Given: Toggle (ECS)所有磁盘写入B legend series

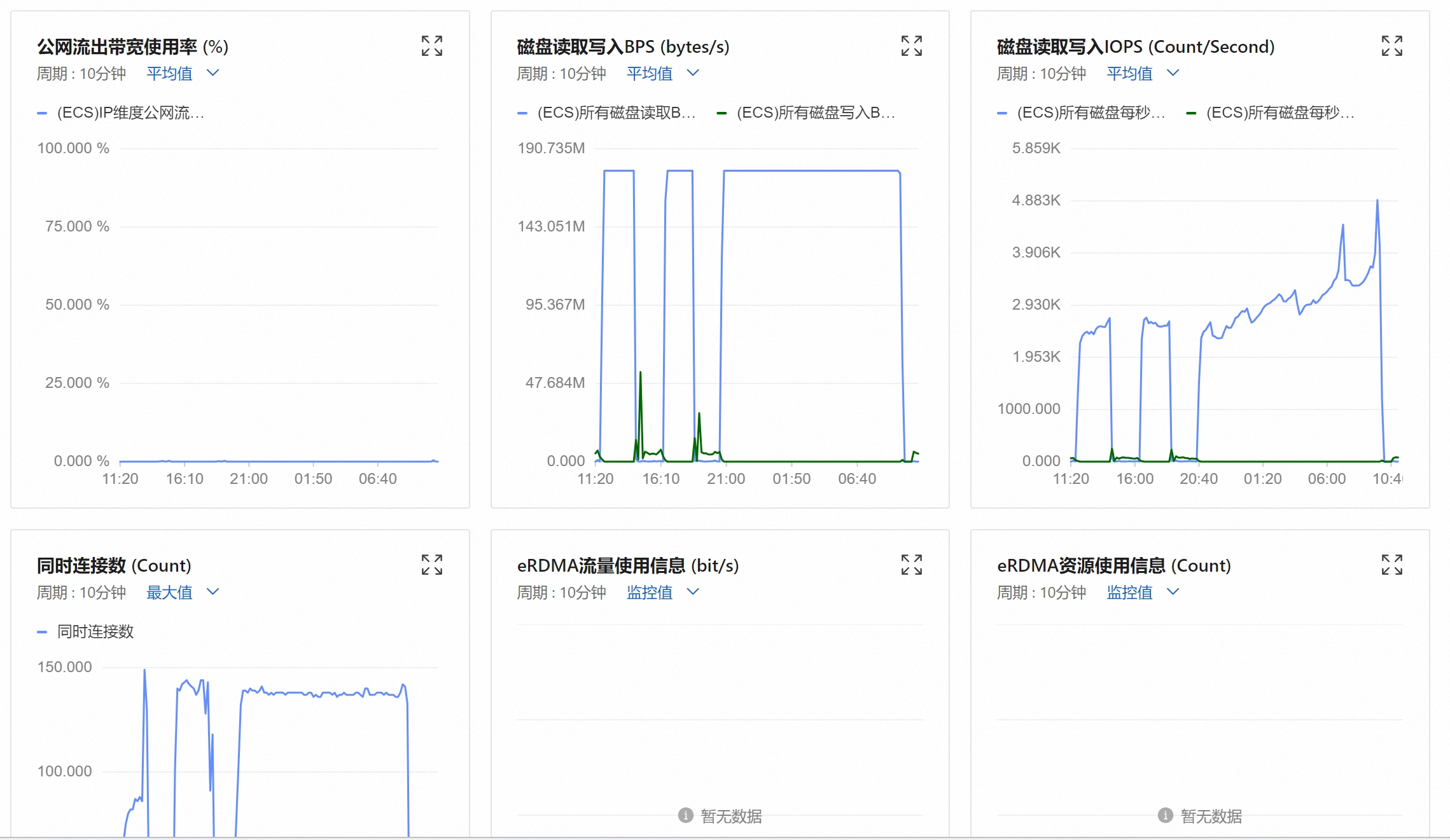Looking at the screenshot, I should click(806, 113).
